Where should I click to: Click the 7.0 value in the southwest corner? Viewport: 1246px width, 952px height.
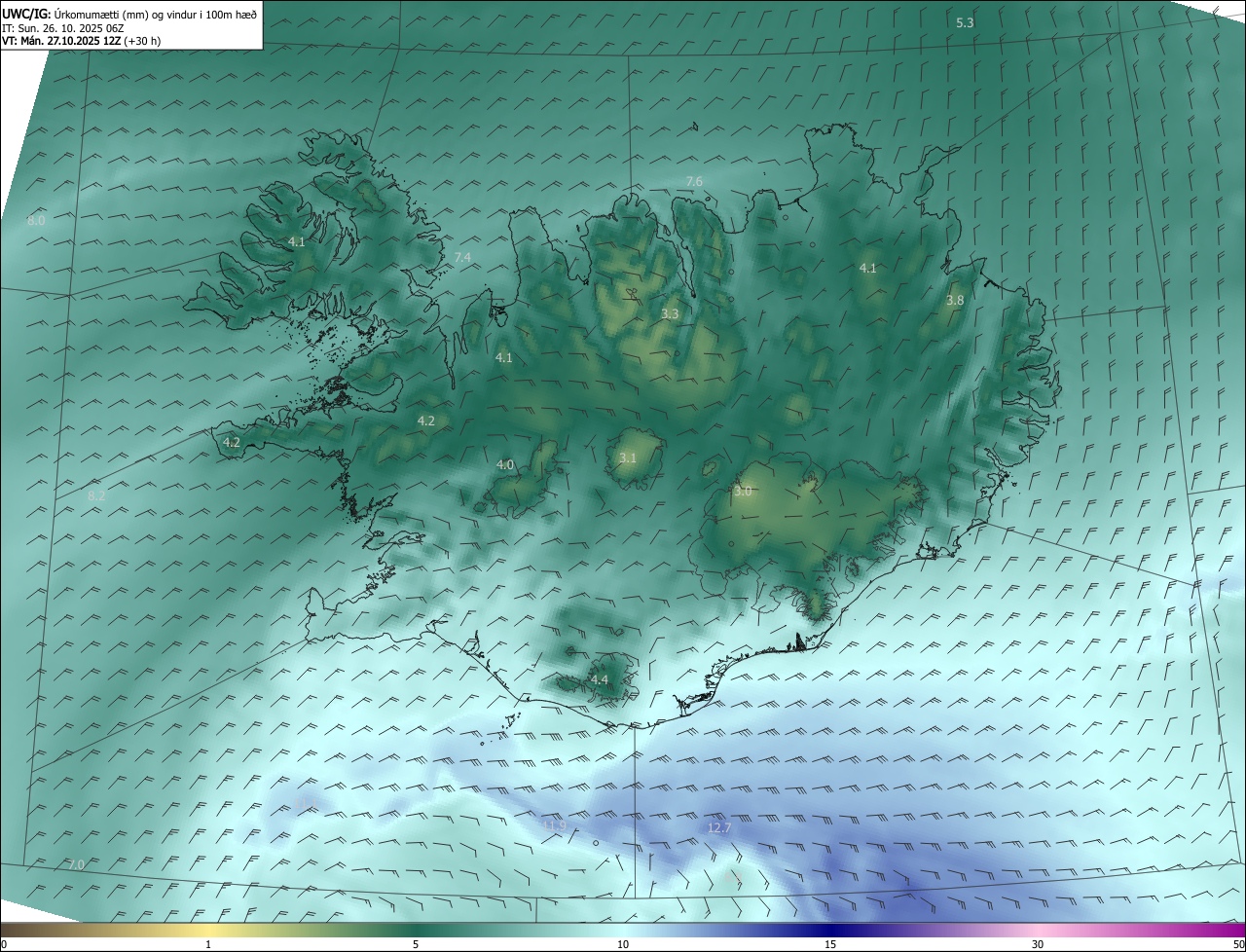point(76,864)
